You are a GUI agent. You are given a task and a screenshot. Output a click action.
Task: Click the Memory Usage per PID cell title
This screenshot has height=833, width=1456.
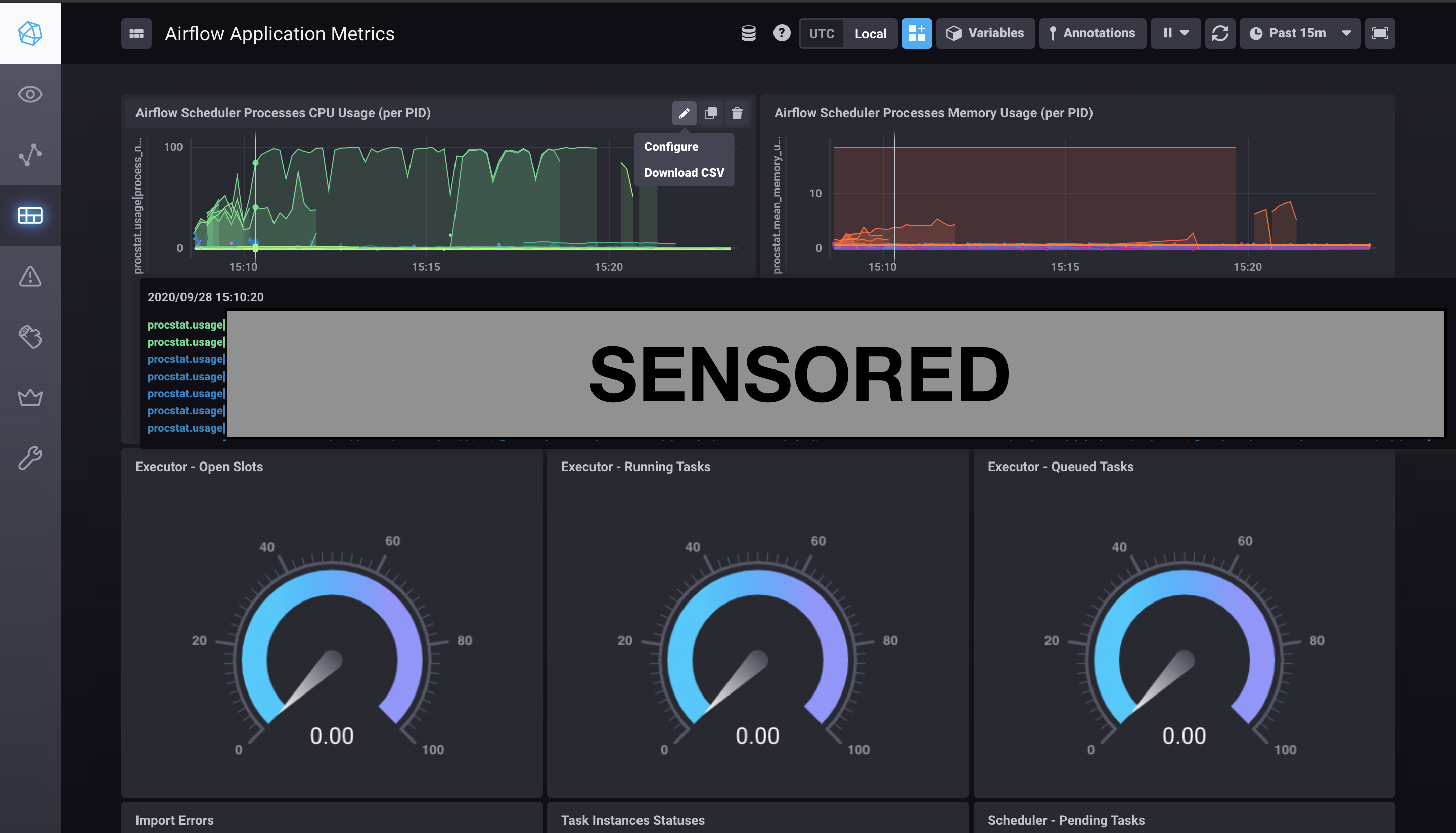[x=933, y=113]
